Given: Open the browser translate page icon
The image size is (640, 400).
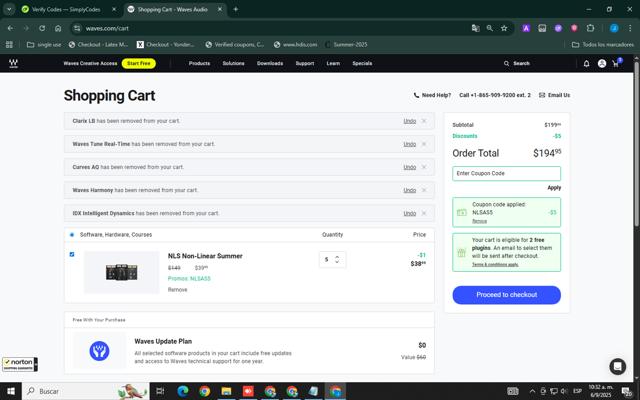Looking at the screenshot, I should tap(476, 28).
